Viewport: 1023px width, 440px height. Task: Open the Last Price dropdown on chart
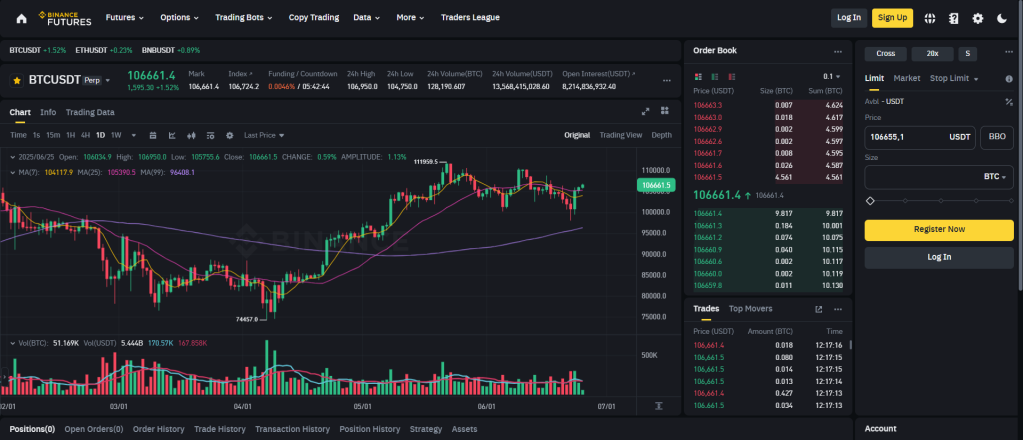point(264,135)
